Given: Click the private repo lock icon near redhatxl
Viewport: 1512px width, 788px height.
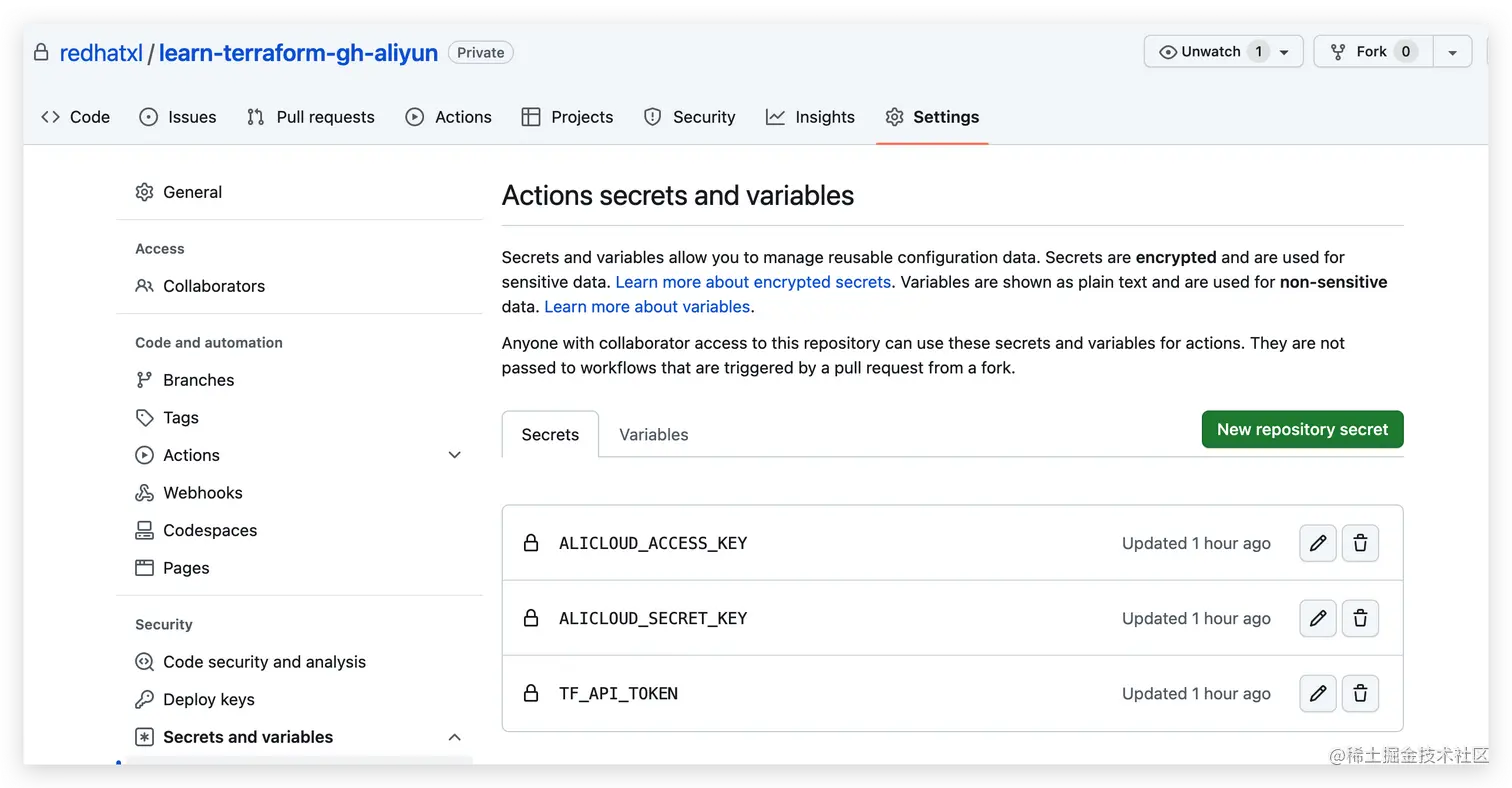Looking at the screenshot, I should click(41, 52).
